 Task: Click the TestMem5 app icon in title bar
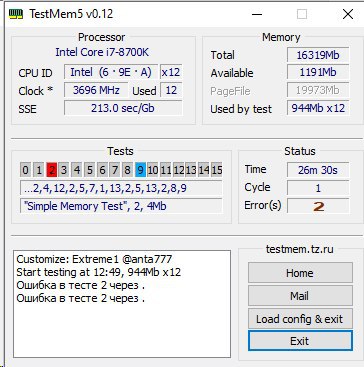(x=16, y=14)
